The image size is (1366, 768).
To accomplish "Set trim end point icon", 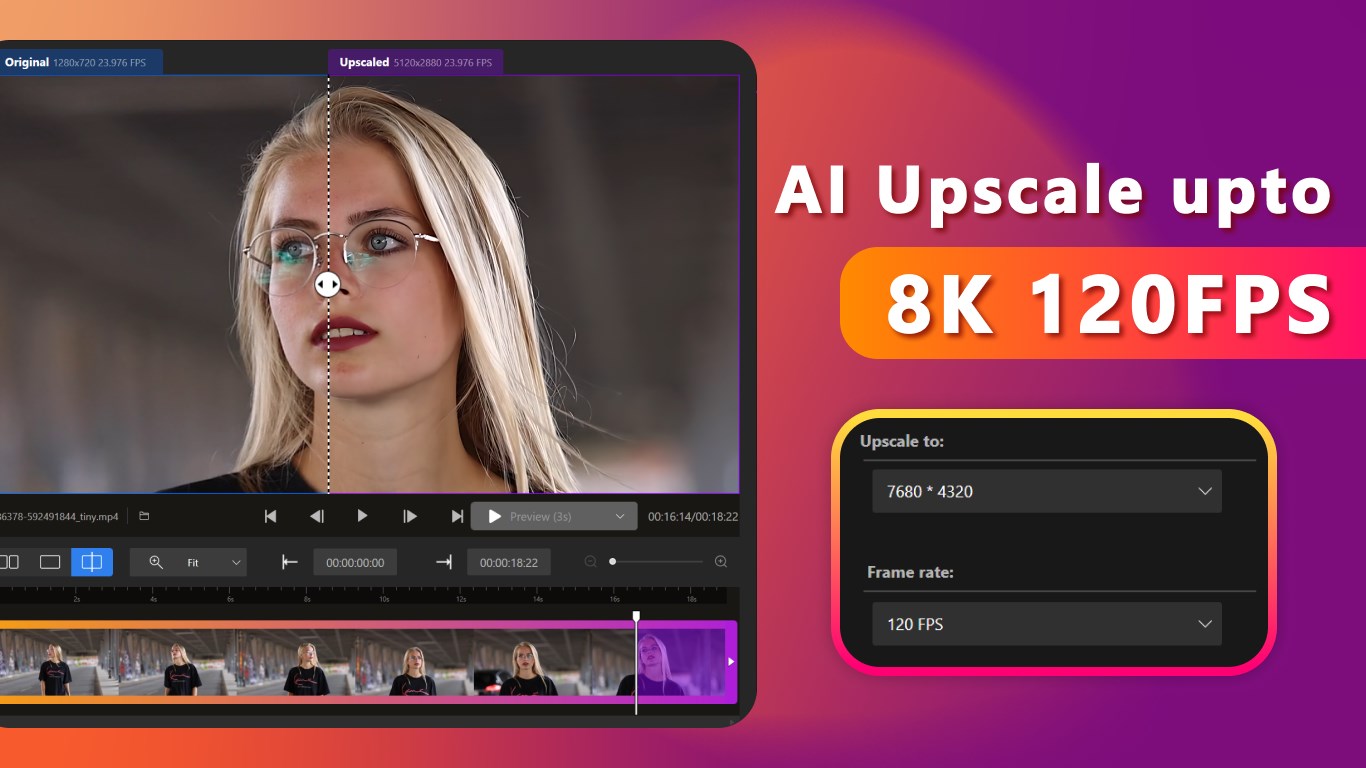I will 443,562.
